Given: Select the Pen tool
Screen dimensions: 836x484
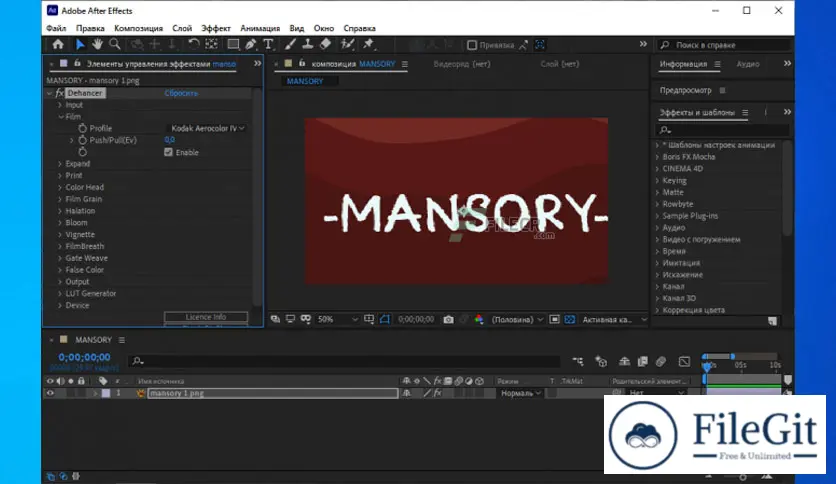Looking at the screenshot, I should [251, 45].
